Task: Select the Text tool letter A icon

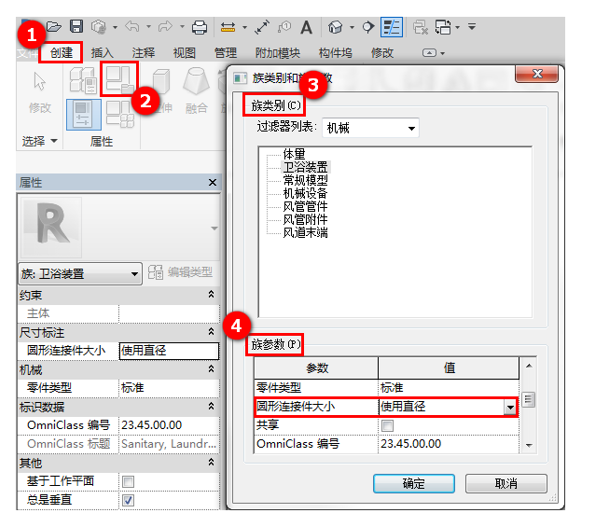Action: (307, 27)
